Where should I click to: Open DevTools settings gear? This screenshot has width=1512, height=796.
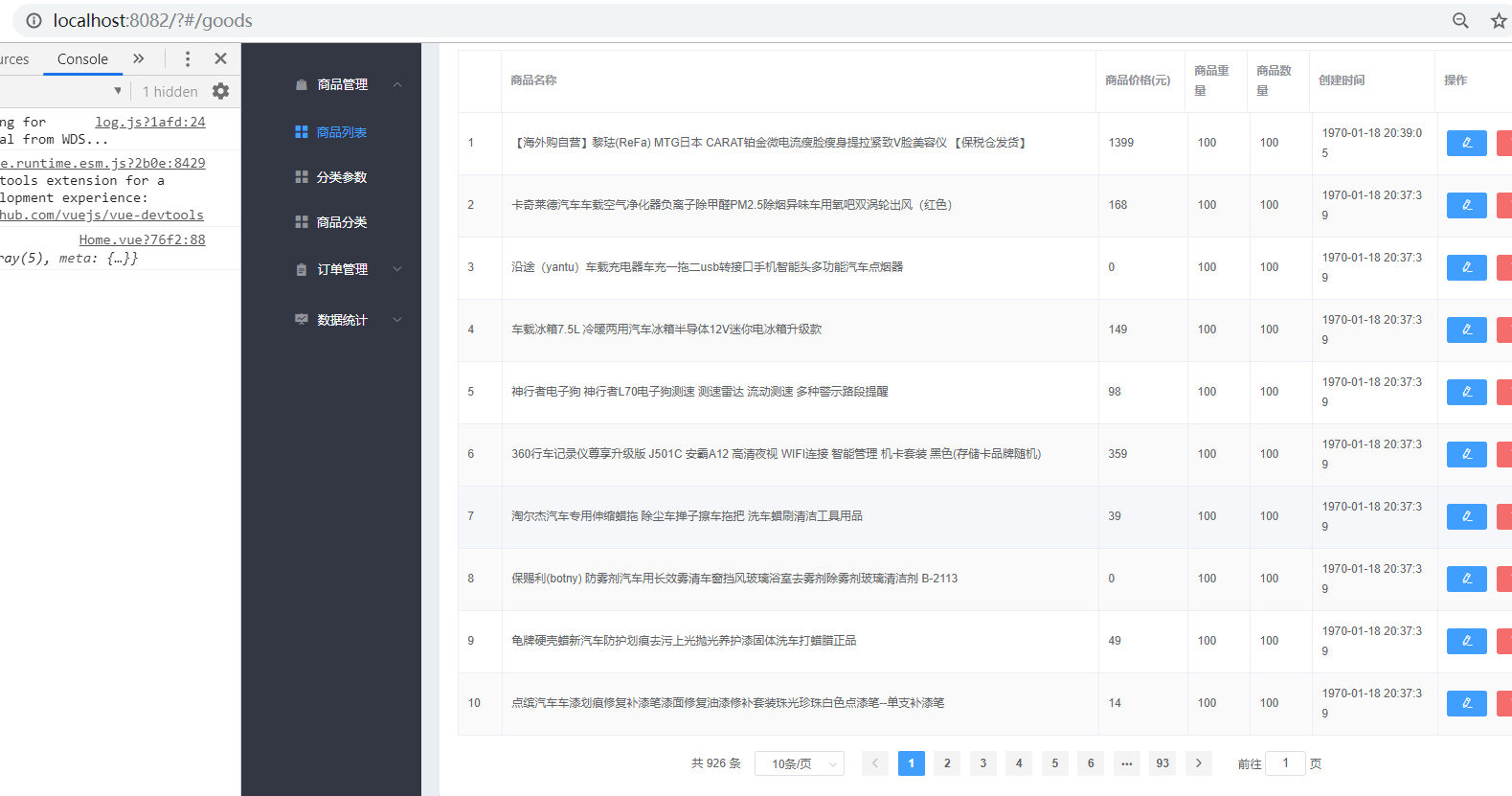[220, 91]
